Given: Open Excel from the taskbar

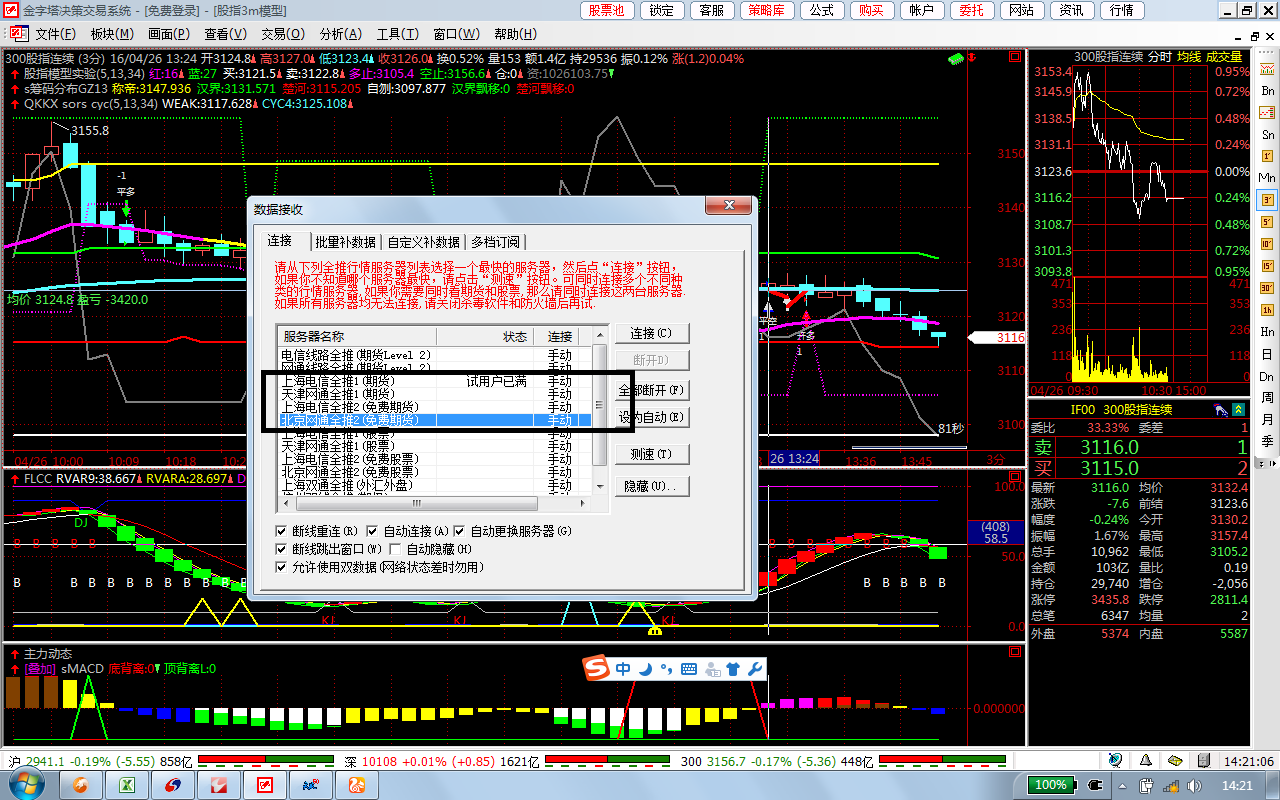Looking at the screenshot, I should click(128, 785).
